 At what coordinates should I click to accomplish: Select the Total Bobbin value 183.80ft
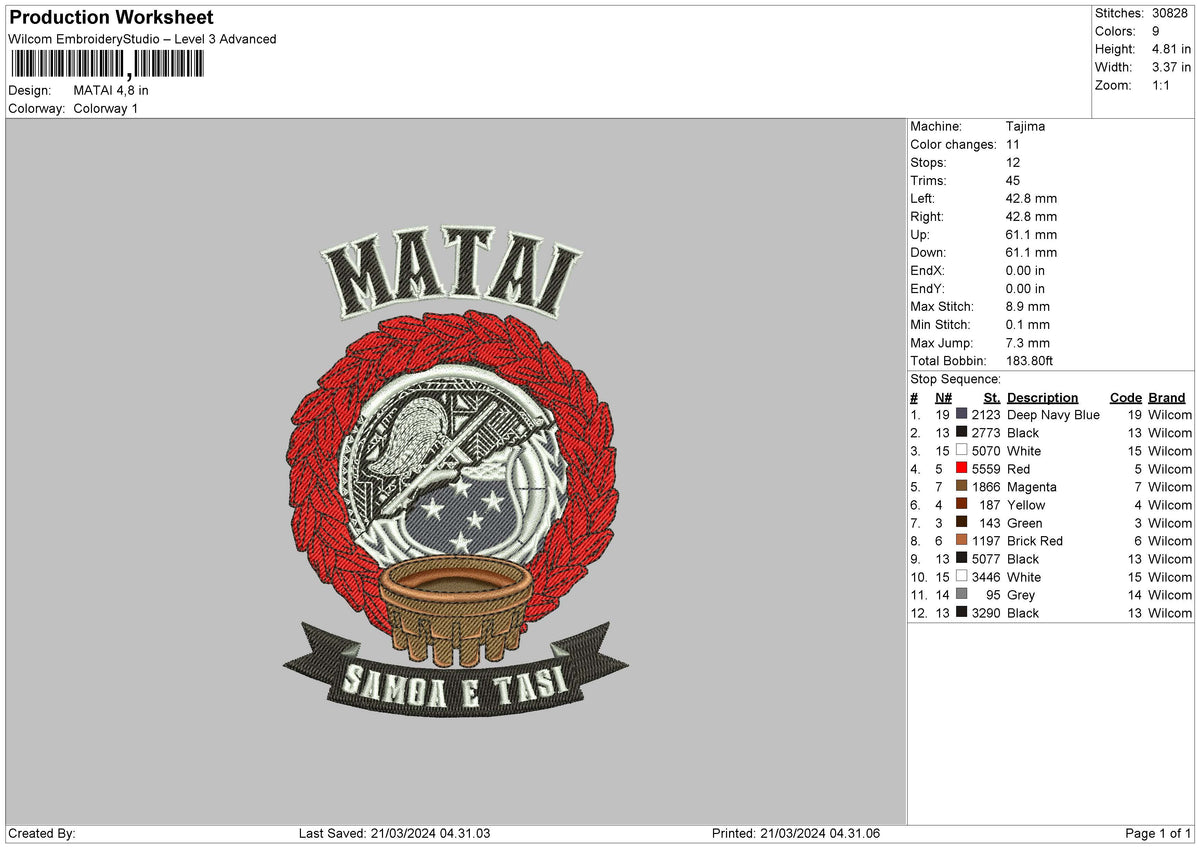1030,360
